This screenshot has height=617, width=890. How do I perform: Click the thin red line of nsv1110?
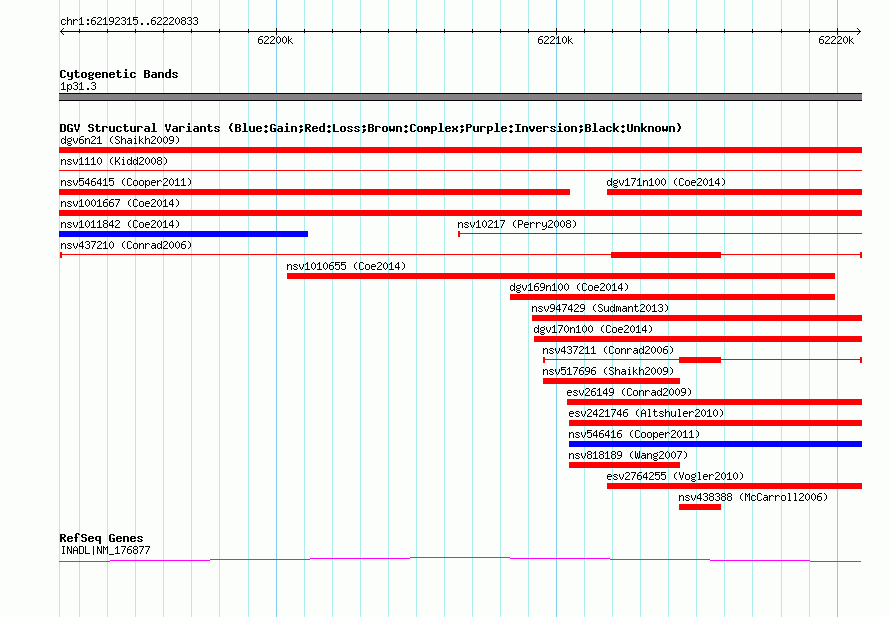(x=460, y=170)
